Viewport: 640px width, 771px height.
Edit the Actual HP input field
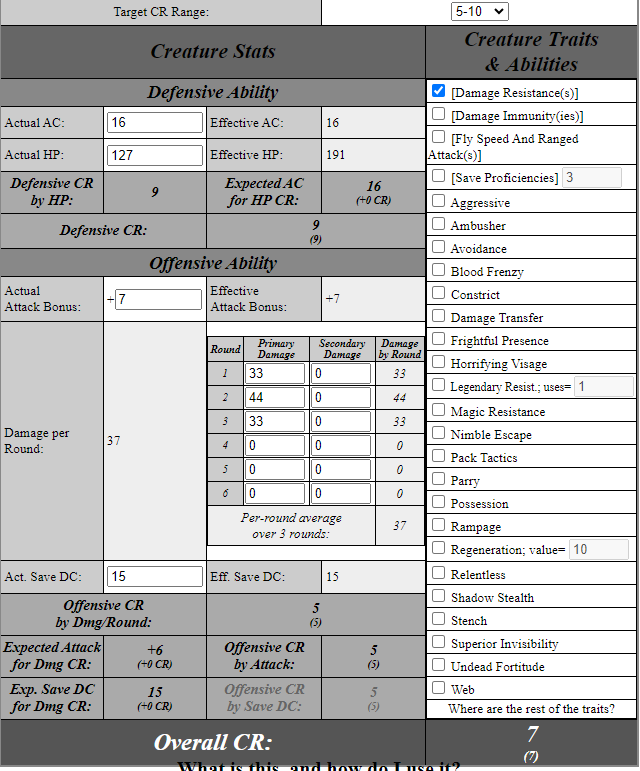tap(155, 155)
